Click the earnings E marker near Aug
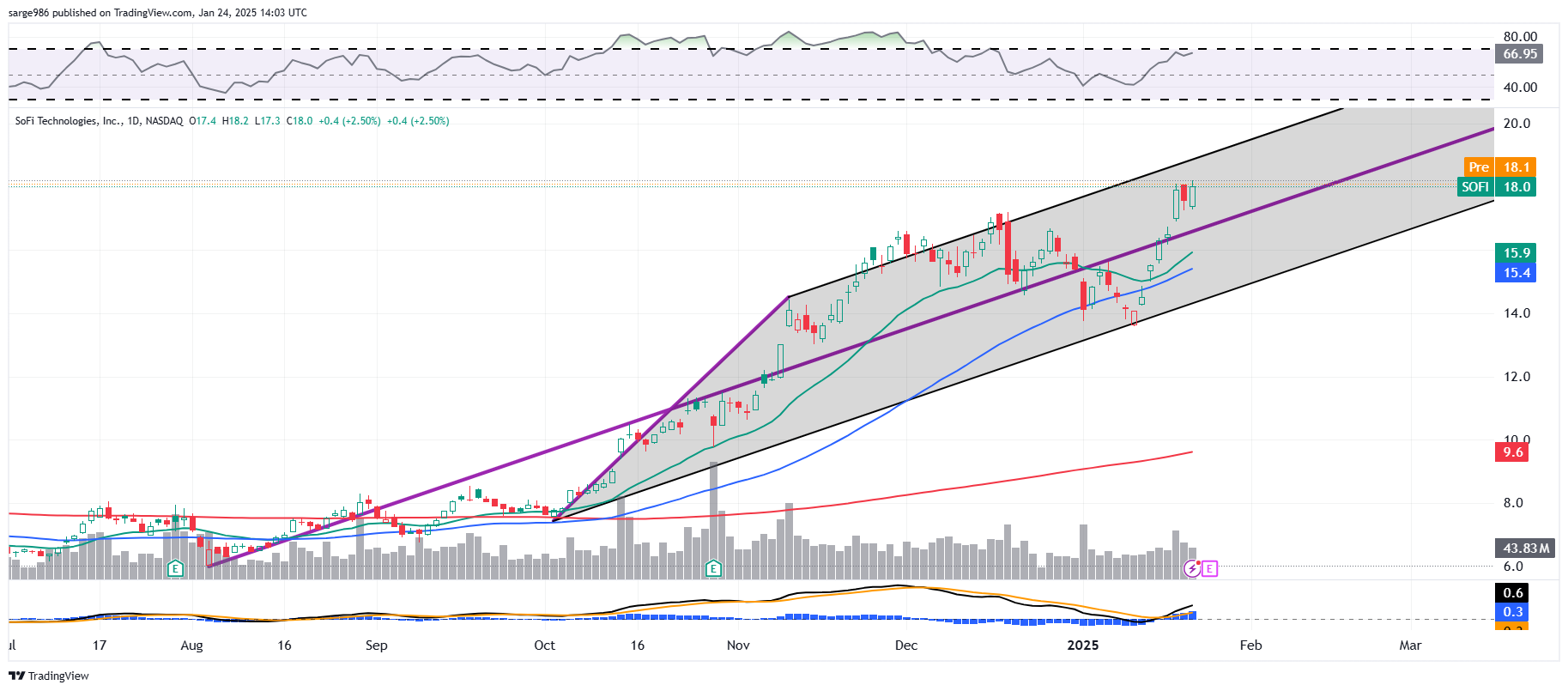The width and height of the screenshot is (1568, 691). click(x=175, y=568)
